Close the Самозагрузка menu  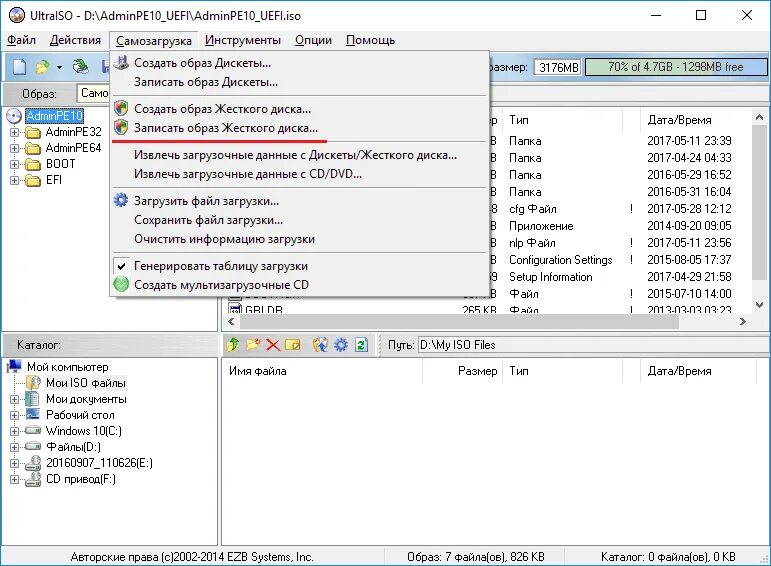[x=153, y=40]
